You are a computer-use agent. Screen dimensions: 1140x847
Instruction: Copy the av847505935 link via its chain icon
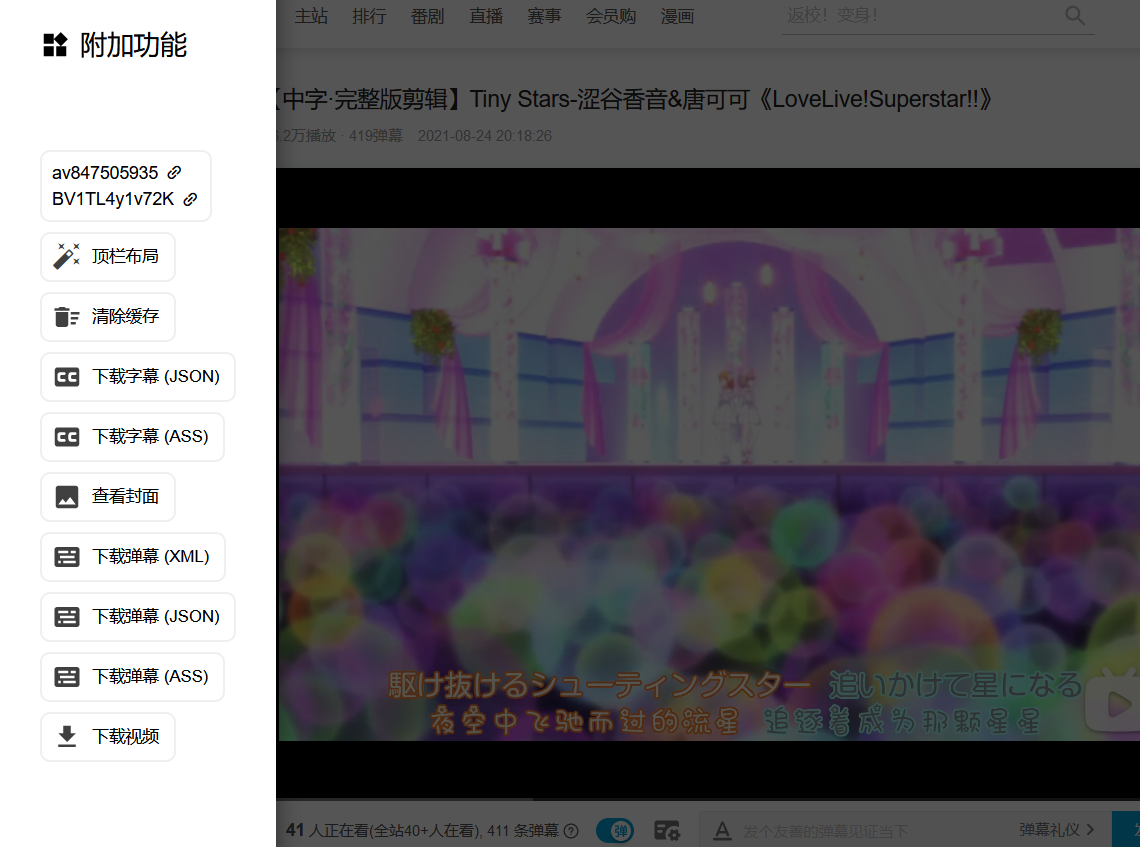tap(174, 173)
